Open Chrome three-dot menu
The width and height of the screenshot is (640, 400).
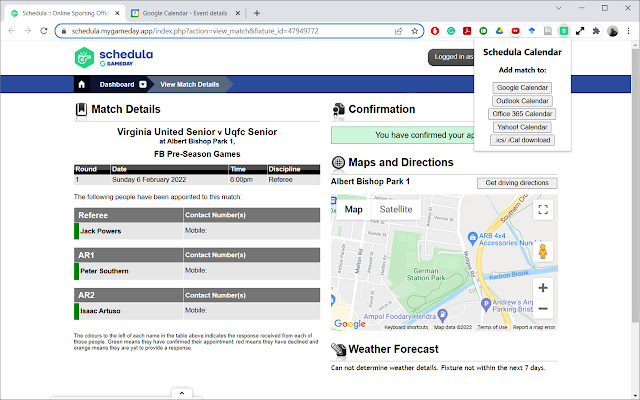(x=629, y=31)
